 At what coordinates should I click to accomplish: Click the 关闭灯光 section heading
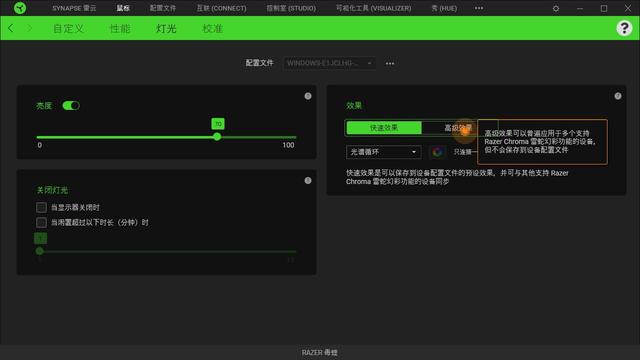click(52, 190)
